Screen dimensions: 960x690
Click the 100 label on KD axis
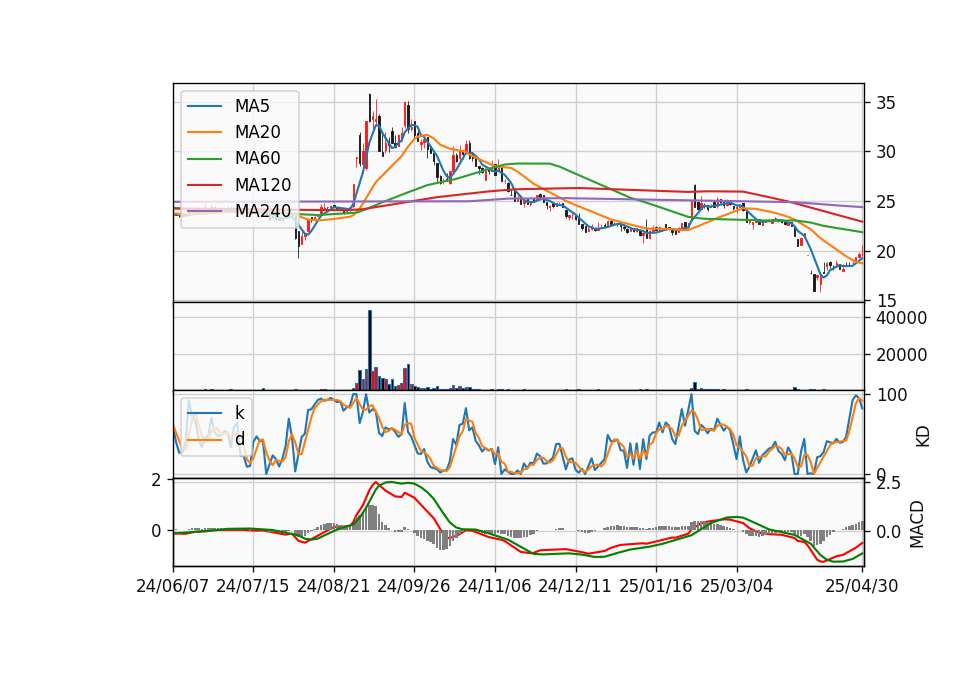click(x=891, y=396)
